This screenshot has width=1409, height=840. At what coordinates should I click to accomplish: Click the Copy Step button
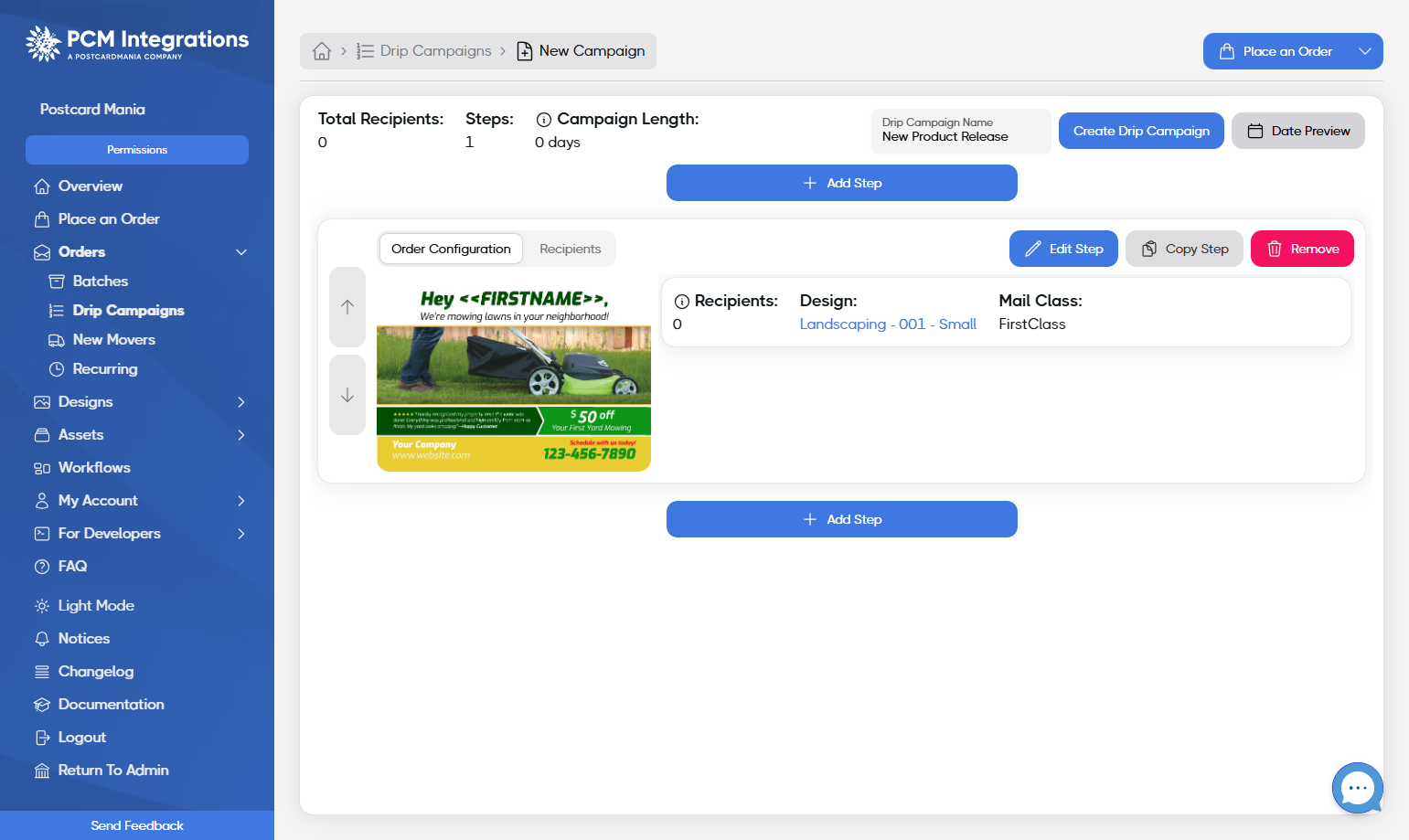[x=1184, y=249]
